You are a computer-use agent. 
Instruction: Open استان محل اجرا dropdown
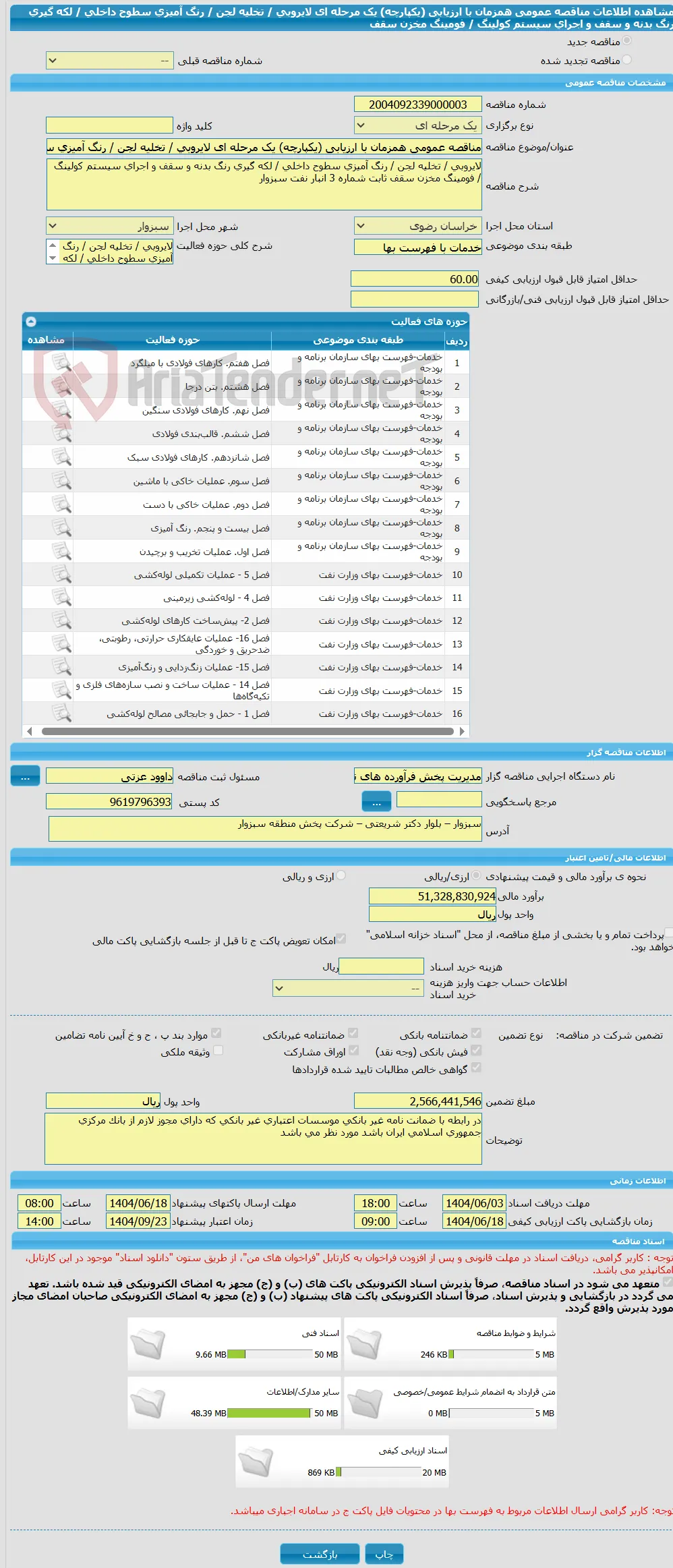(417, 226)
